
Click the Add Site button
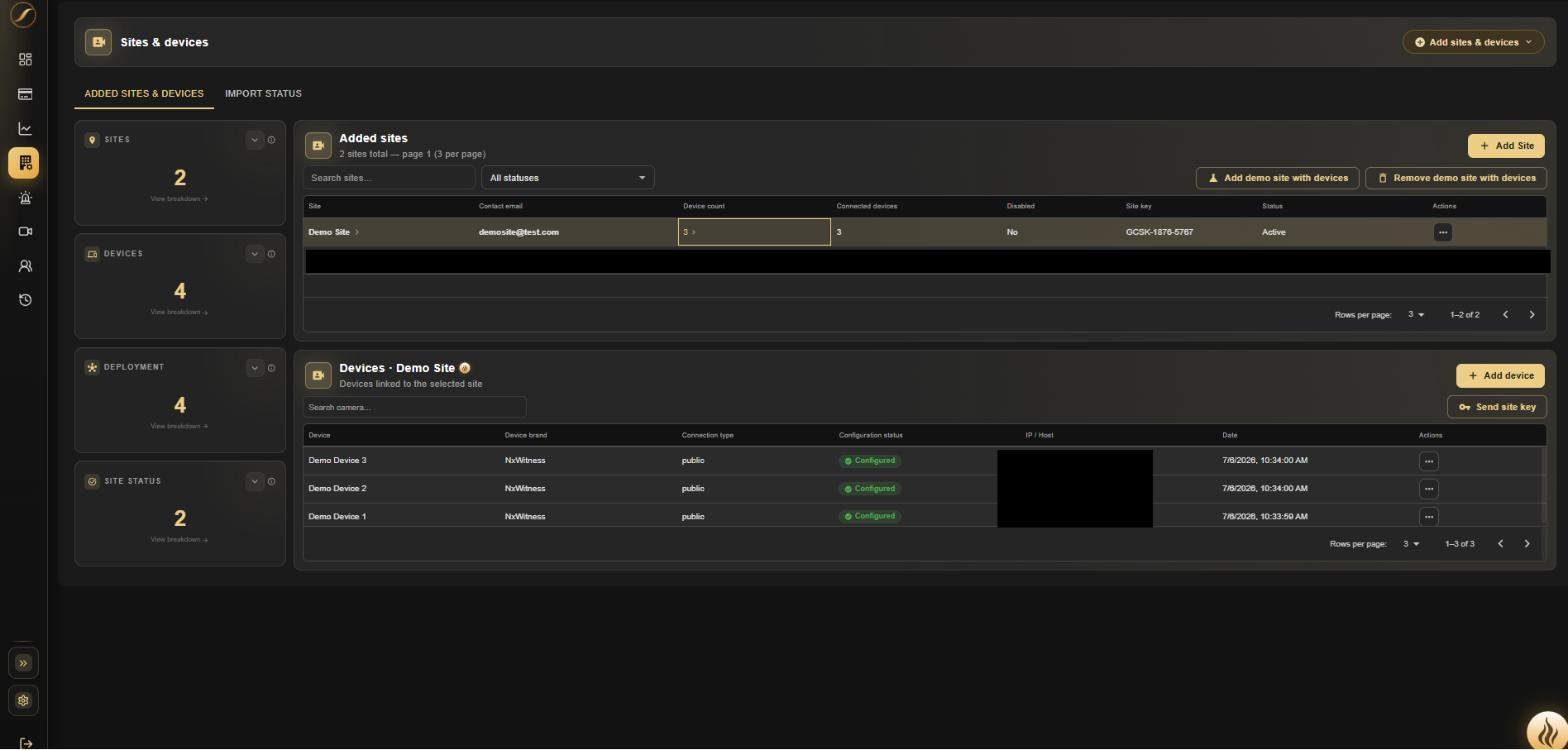tap(1506, 146)
